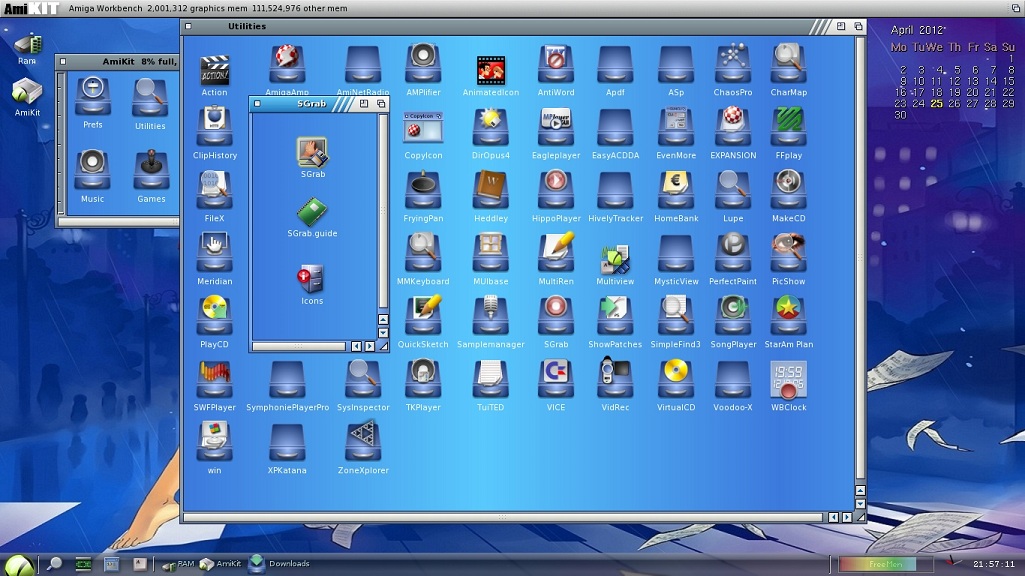Image resolution: width=1025 pixels, height=576 pixels.
Task: Open the SGrab.guide document
Action: (312, 212)
